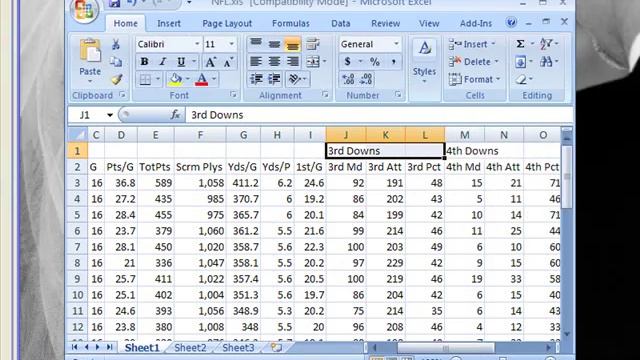Screen dimensions: 640x360
Task: Toggle Bold formatting
Action: pos(144,62)
